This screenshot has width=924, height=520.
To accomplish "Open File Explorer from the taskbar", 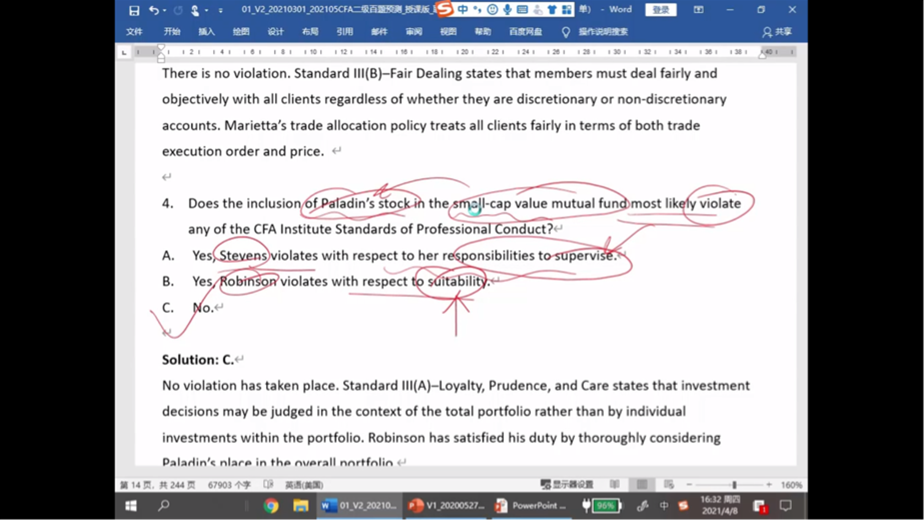I will click(x=300, y=506).
